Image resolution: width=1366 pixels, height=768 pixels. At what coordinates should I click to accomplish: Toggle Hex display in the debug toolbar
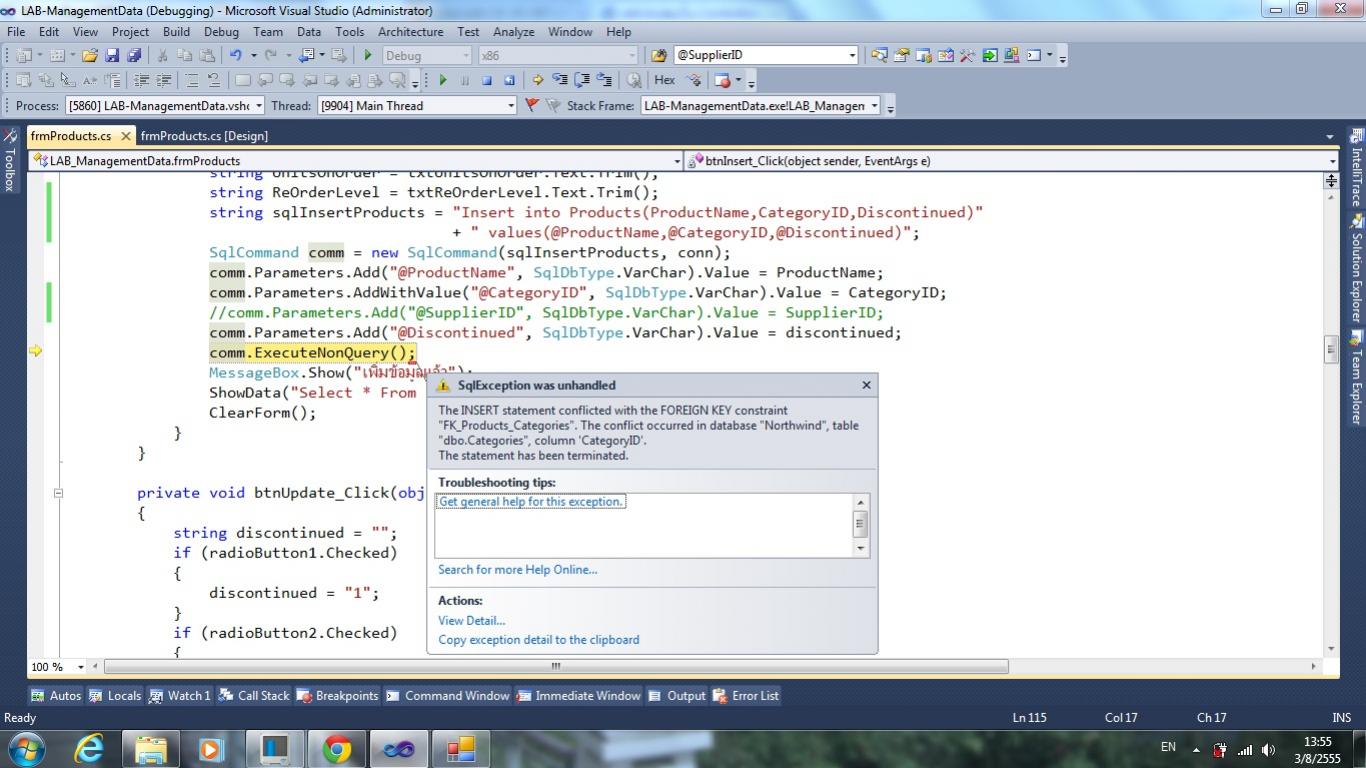point(664,80)
